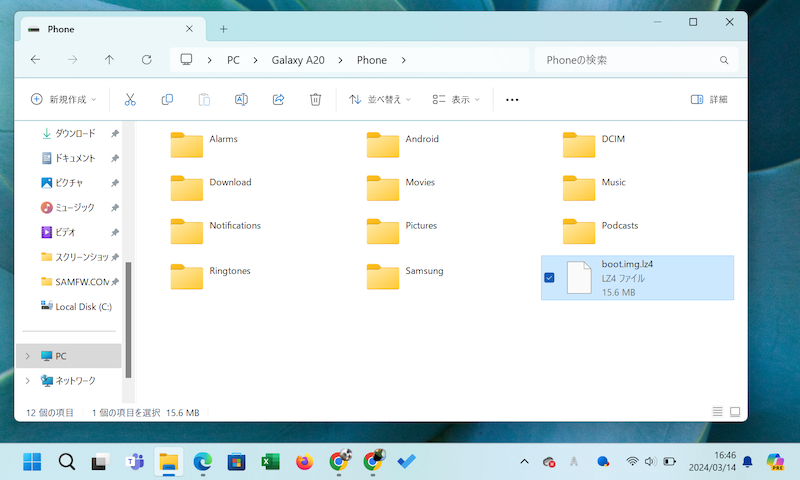The image size is (800, 480).
Task: Click the Copy icon in toolbar
Action: click(x=167, y=100)
